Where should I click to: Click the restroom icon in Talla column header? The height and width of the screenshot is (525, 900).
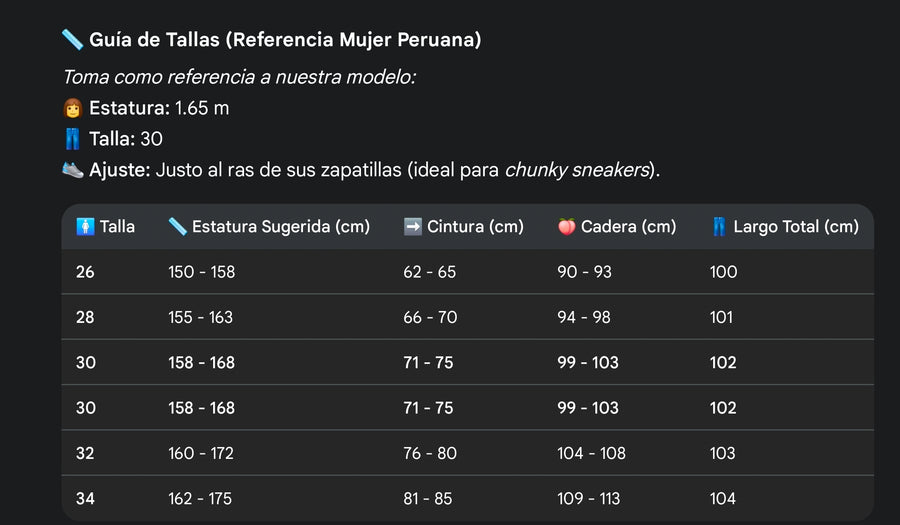pyautogui.click(x=85, y=227)
